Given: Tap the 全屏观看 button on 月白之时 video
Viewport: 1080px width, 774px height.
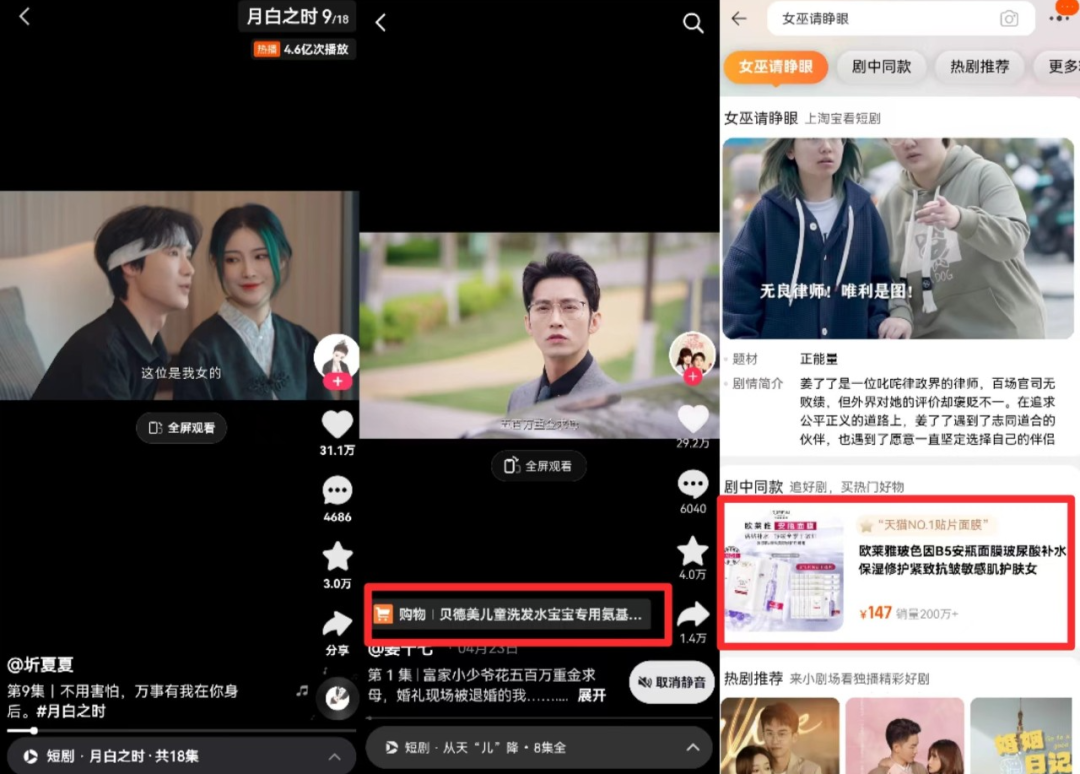Looking at the screenshot, I should pyautogui.click(x=181, y=428).
